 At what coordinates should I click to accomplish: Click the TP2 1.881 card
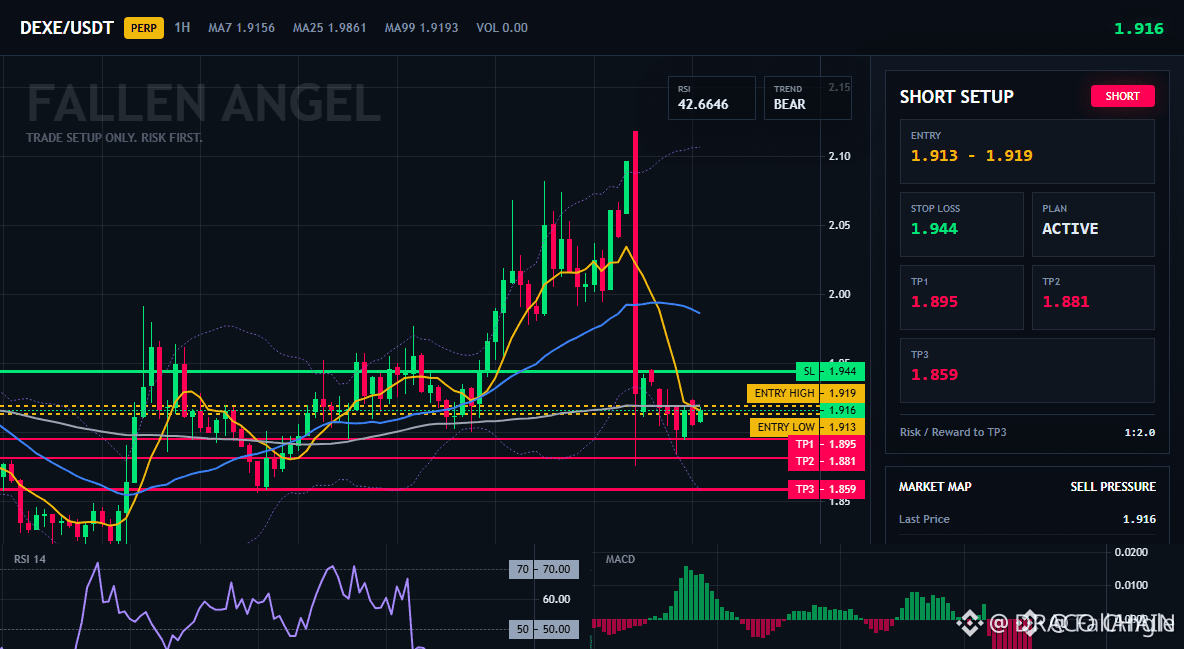click(1093, 297)
